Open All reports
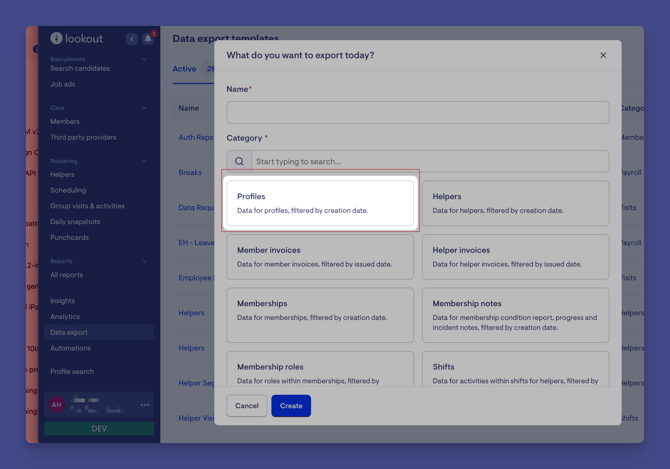 (66, 275)
